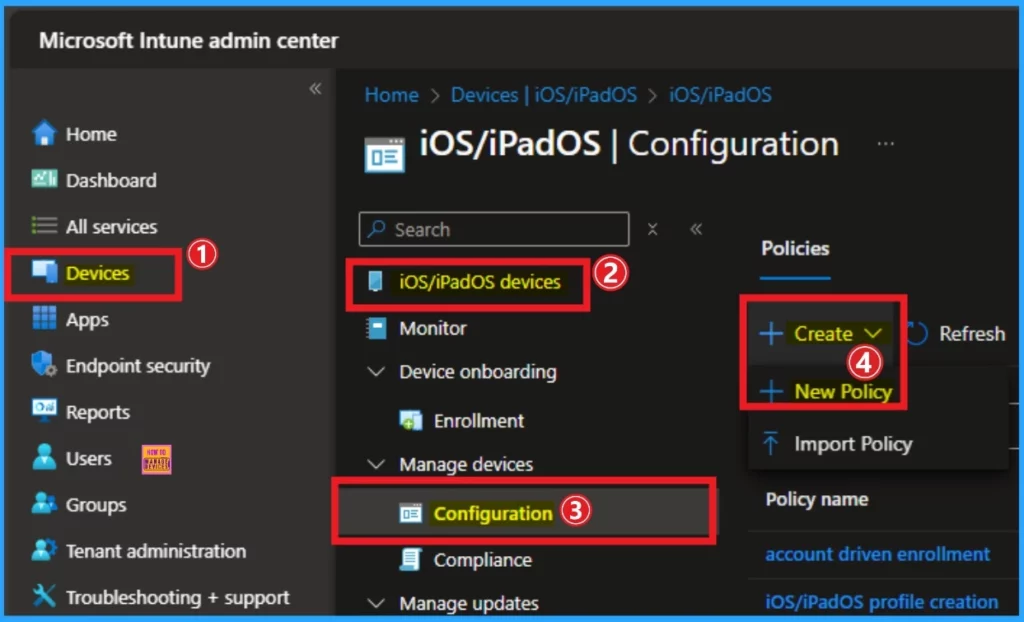Click the All services list icon
This screenshot has height=622, width=1024.
[x=44, y=226]
